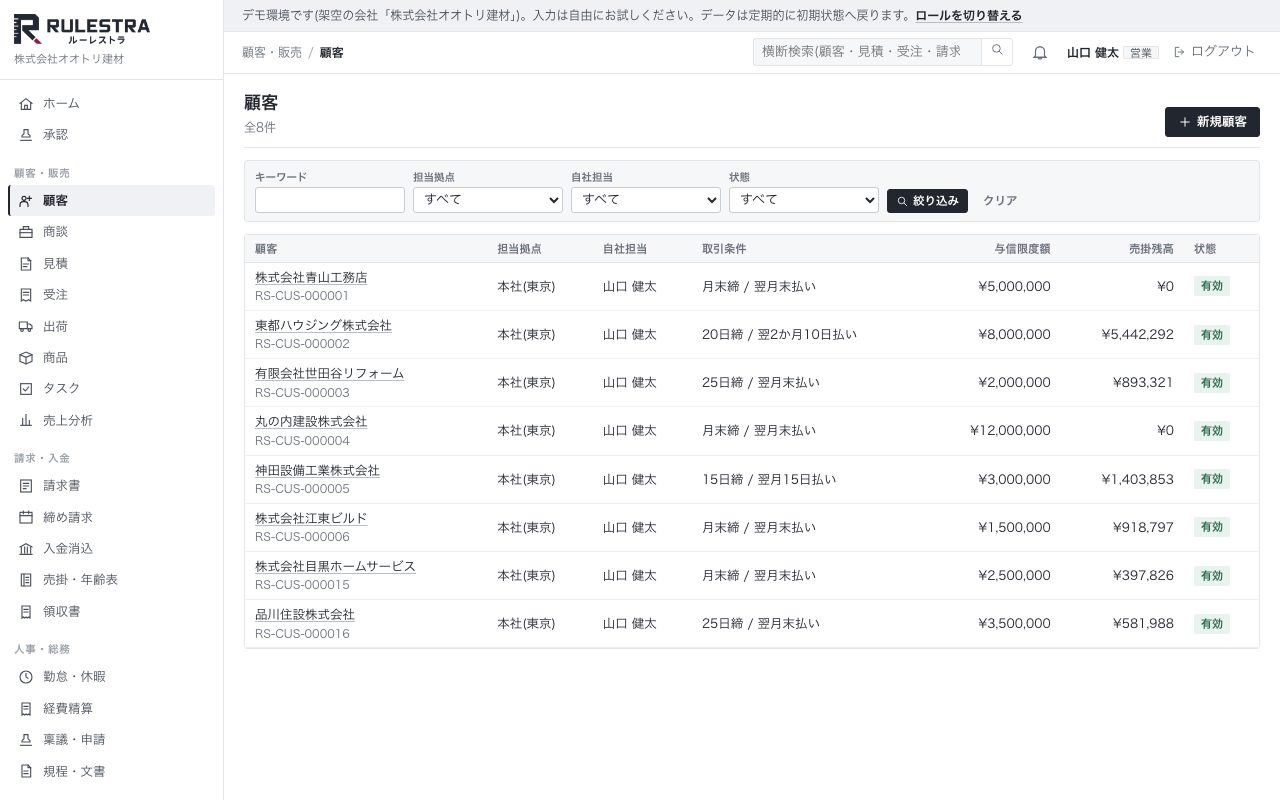
Task: Open the 担当拠点 filter dropdown
Action: pyautogui.click(x=488, y=200)
